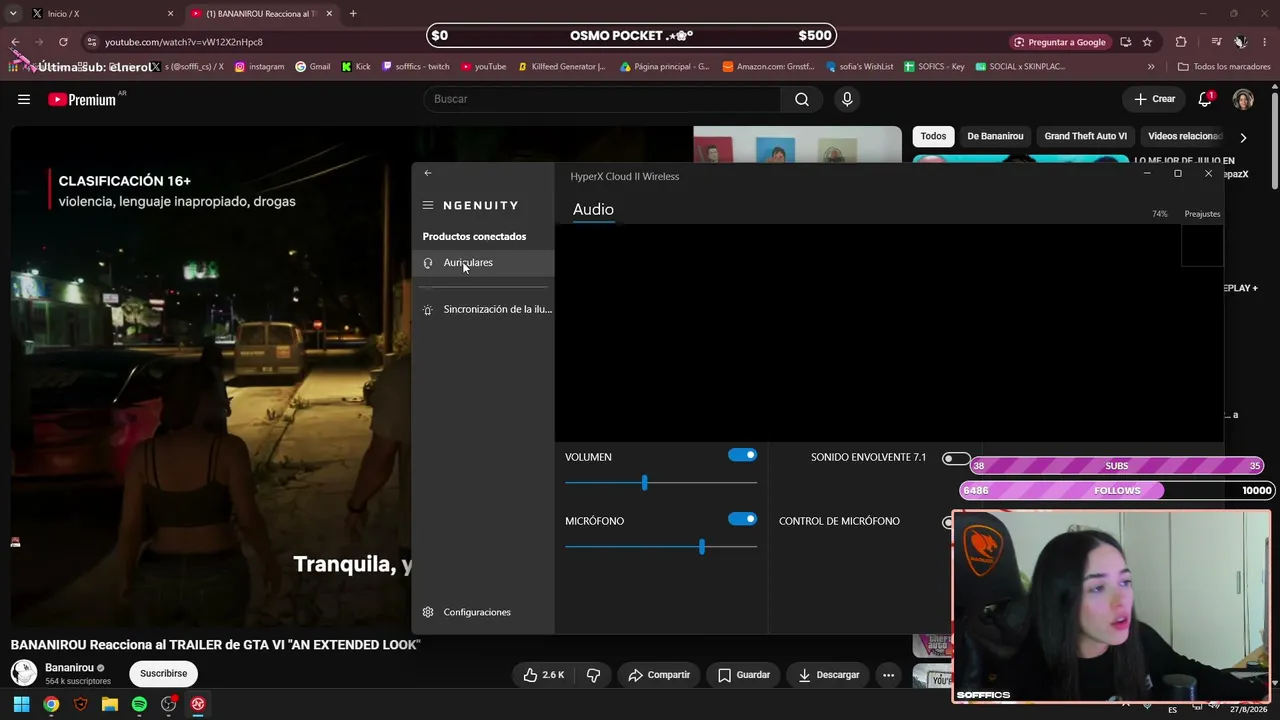The width and height of the screenshot is (1280, 720).
Task: Go back using NGENUITY back arrow
Action: click(428, 173)
